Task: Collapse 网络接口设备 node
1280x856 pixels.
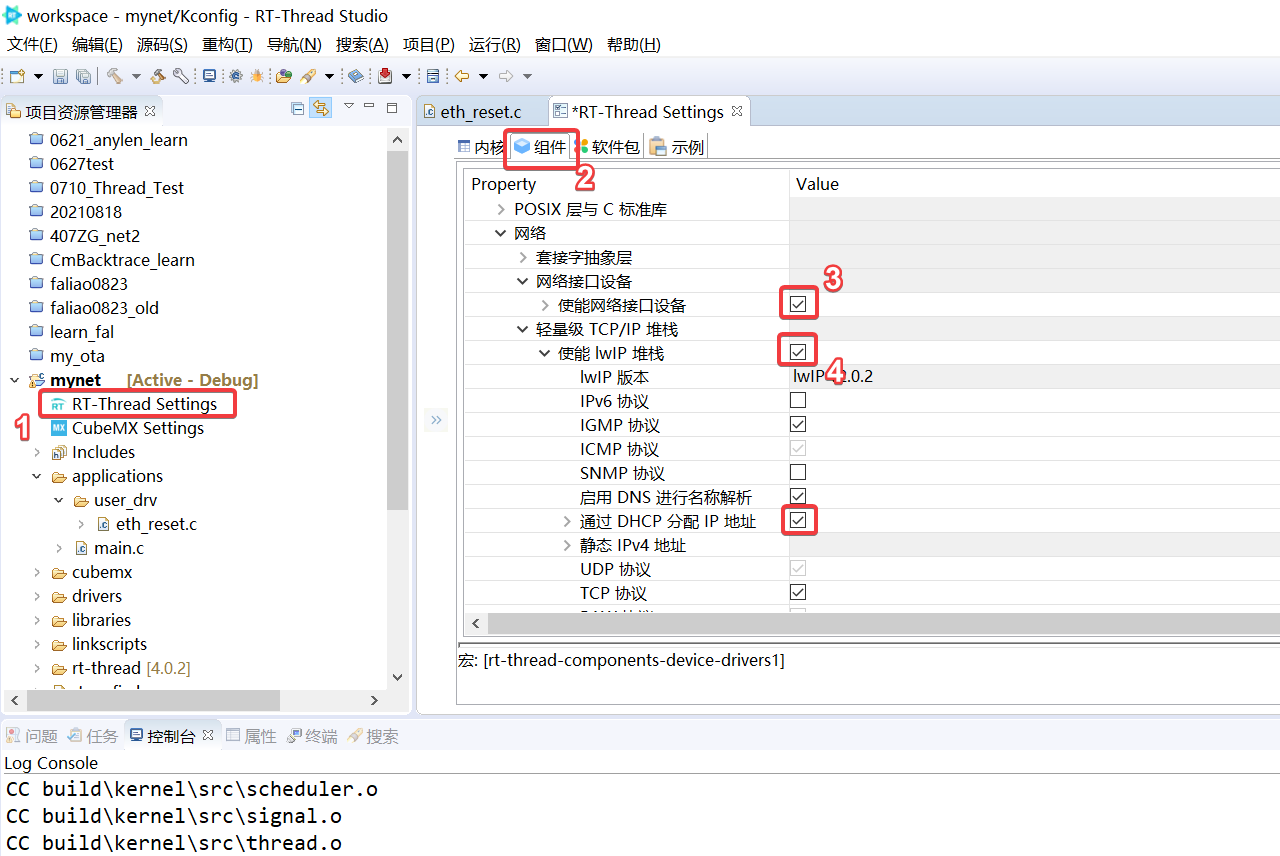Action: click(523, 281)
